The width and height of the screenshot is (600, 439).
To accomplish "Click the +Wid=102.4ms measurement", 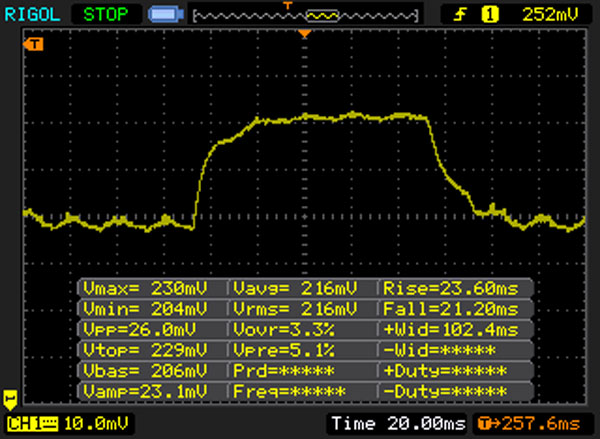I will [451, 330].
